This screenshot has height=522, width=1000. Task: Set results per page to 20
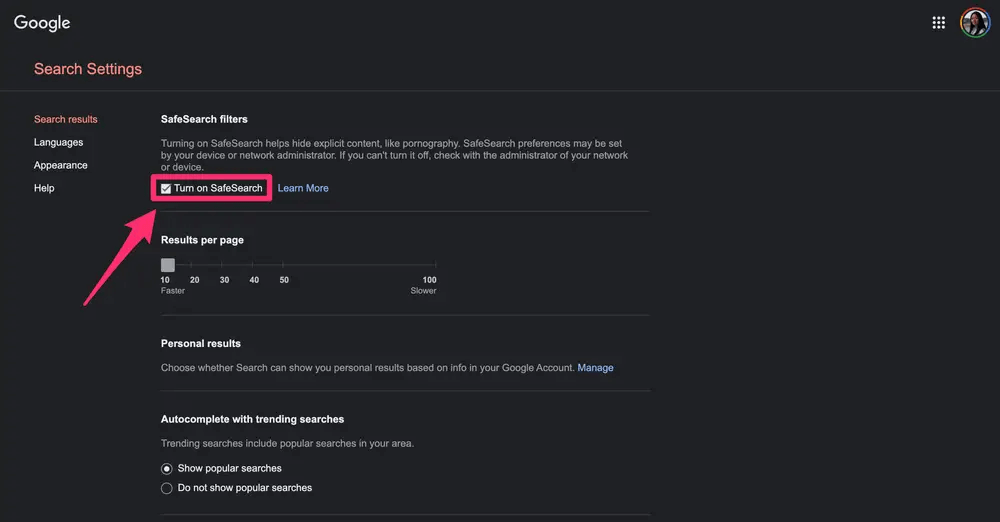[195, 267]
